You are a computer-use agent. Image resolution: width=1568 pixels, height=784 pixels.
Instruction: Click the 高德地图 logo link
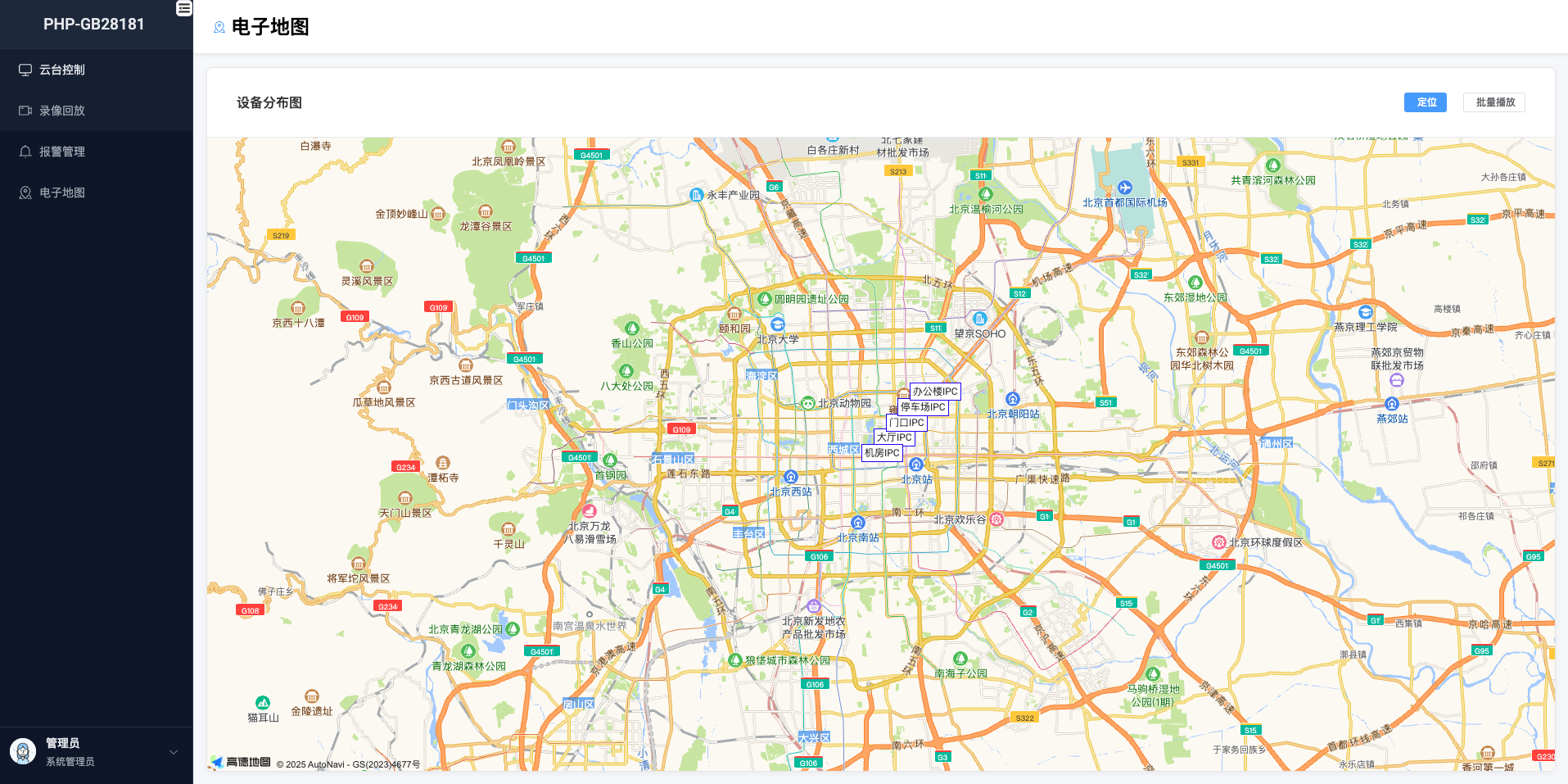pyautogui.click(x=241, y=762)
